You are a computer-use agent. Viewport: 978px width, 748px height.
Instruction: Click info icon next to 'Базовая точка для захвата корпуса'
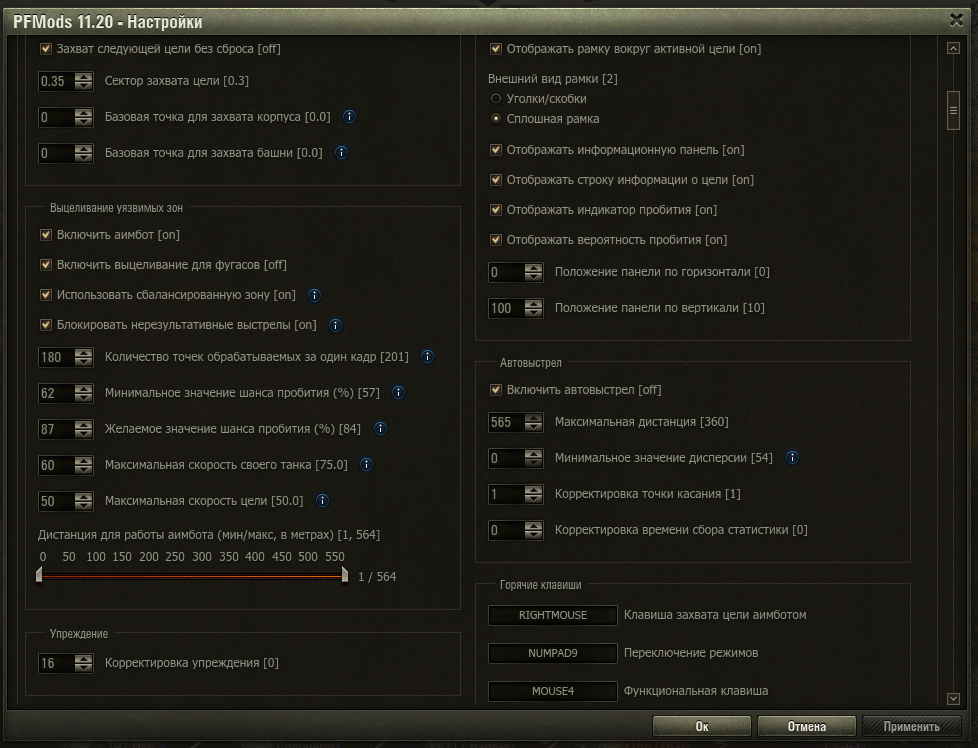pos(349,117)
